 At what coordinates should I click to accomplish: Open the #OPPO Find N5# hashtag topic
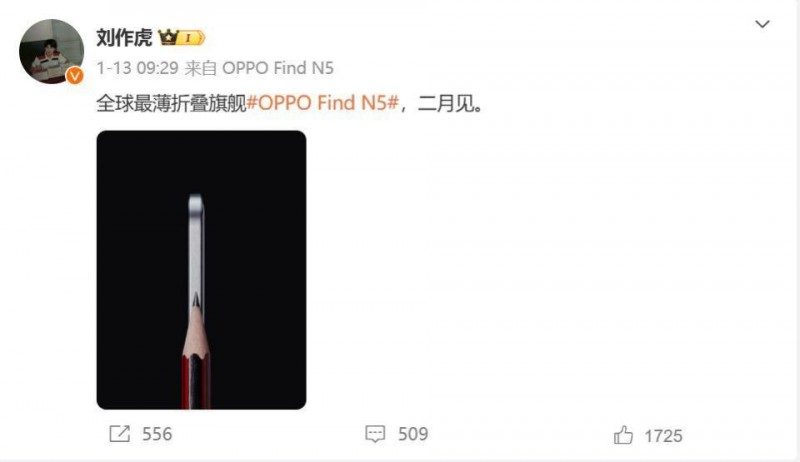point(322,103)
